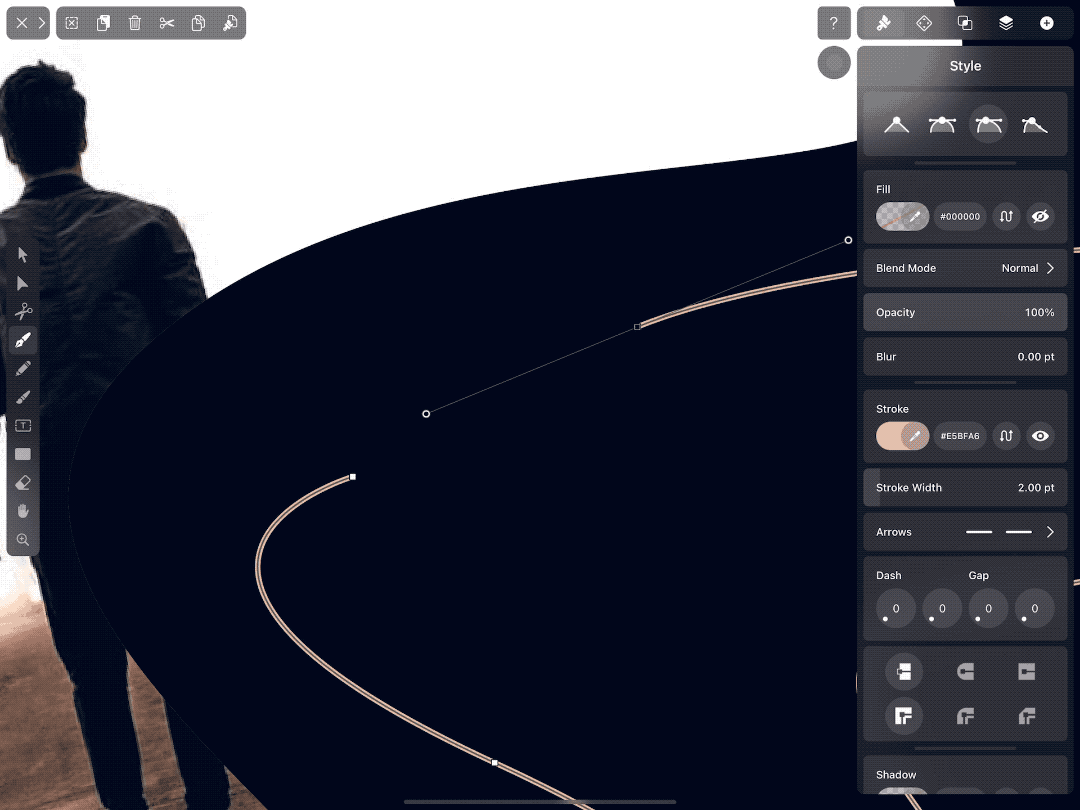Viewport: 1080px width, 810px height.
Task: Click the anchor point at the curve's open end
Action: [x=353, y=477]
